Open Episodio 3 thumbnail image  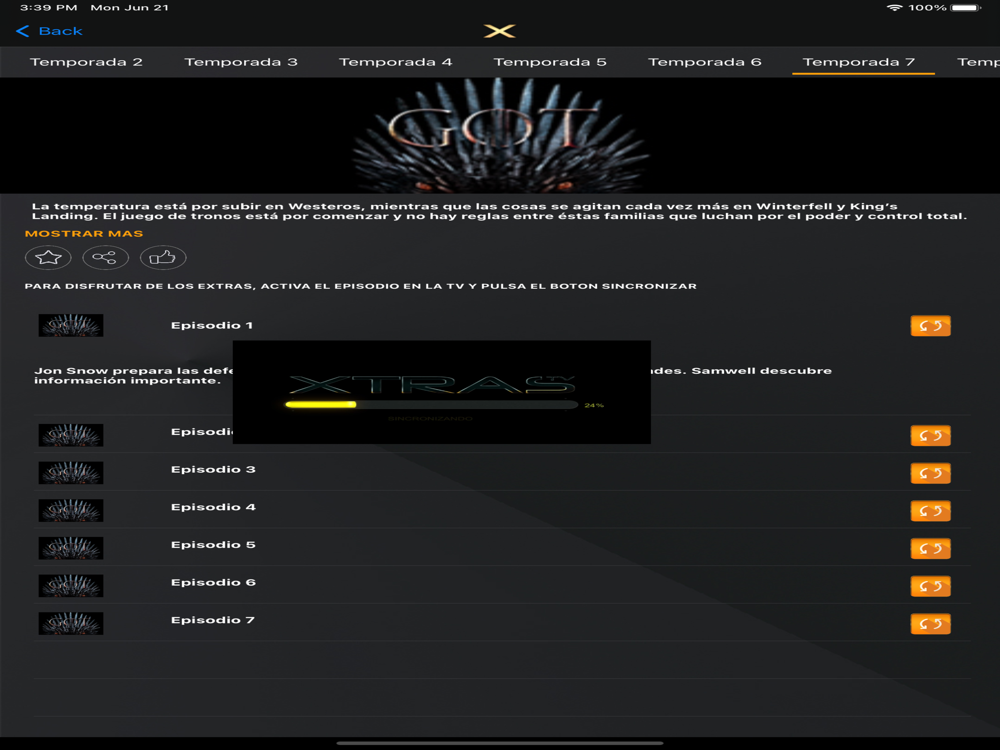click(71, 473)
